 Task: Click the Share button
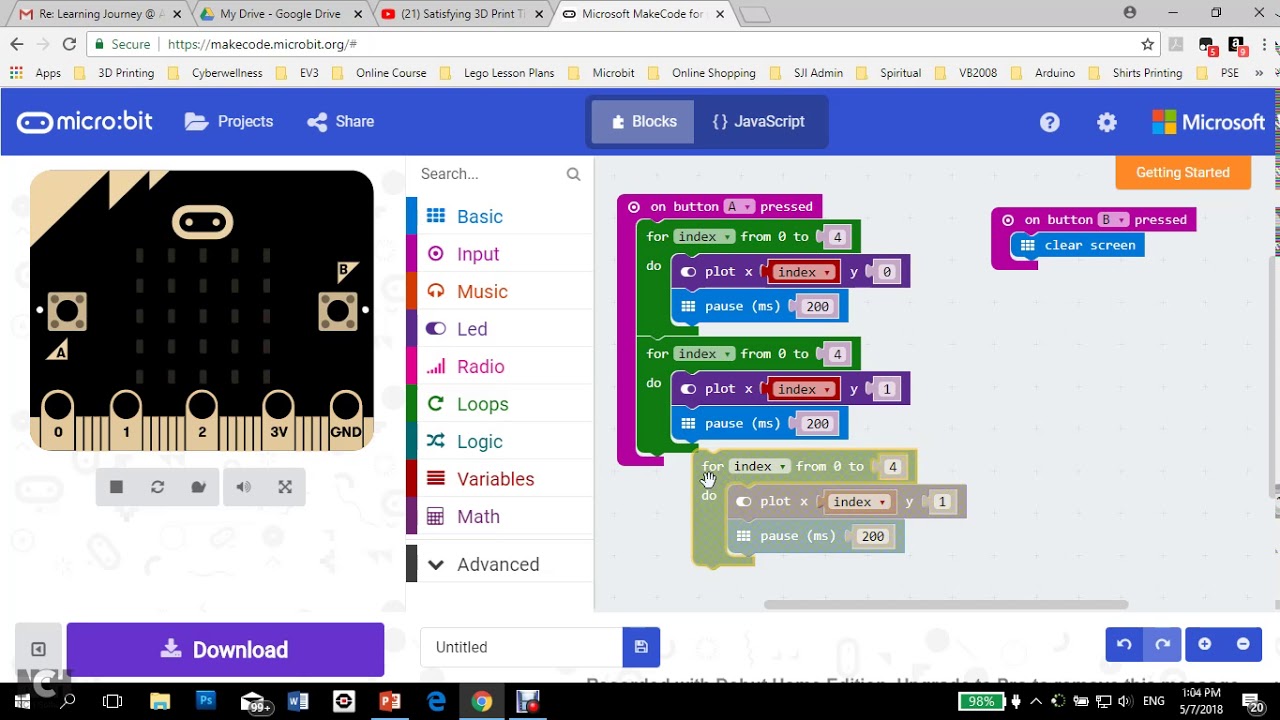point(341,122)
